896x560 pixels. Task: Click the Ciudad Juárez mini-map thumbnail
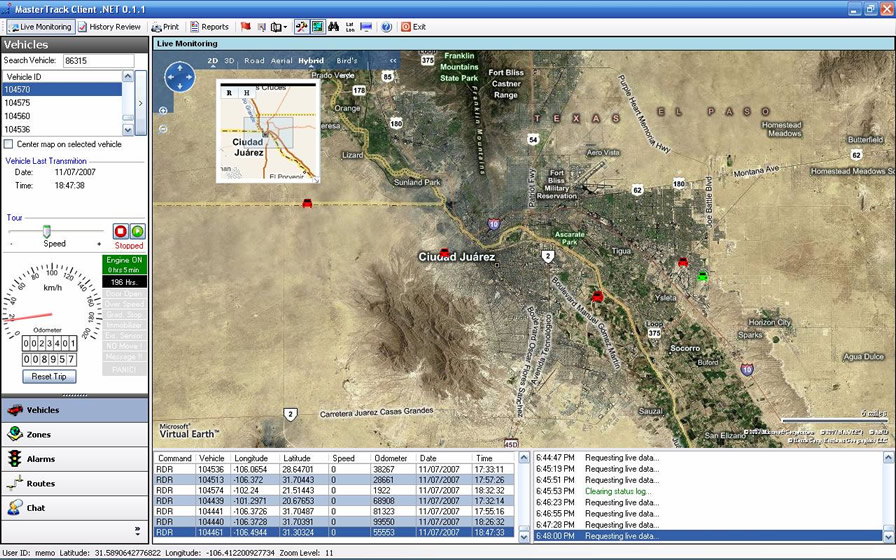coord(267,131)
